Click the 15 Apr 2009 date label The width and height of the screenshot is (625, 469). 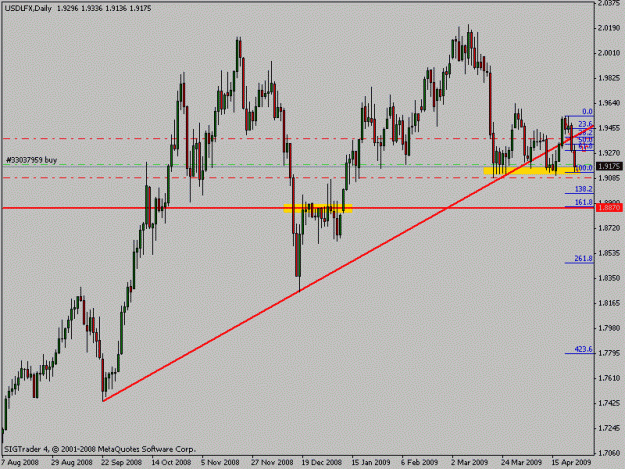(571, 462)
